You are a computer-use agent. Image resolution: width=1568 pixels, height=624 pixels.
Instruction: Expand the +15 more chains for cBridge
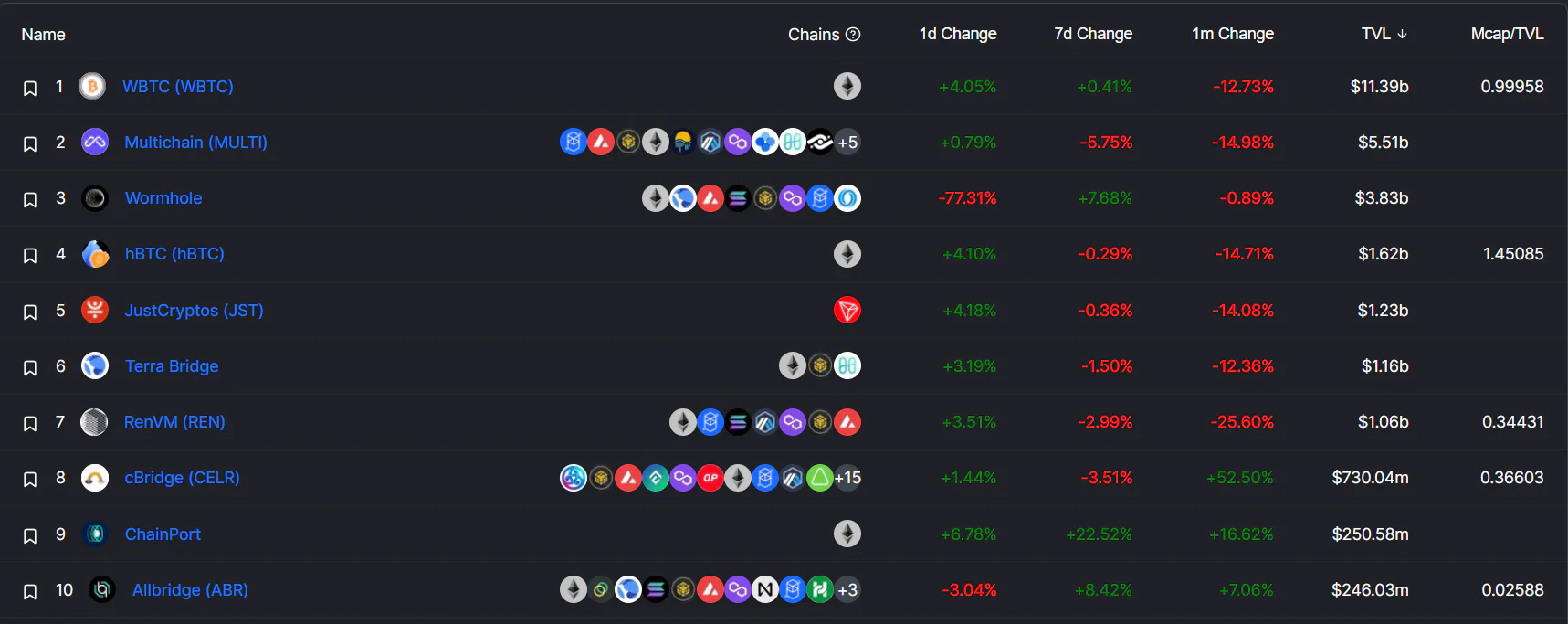(847, 478)
